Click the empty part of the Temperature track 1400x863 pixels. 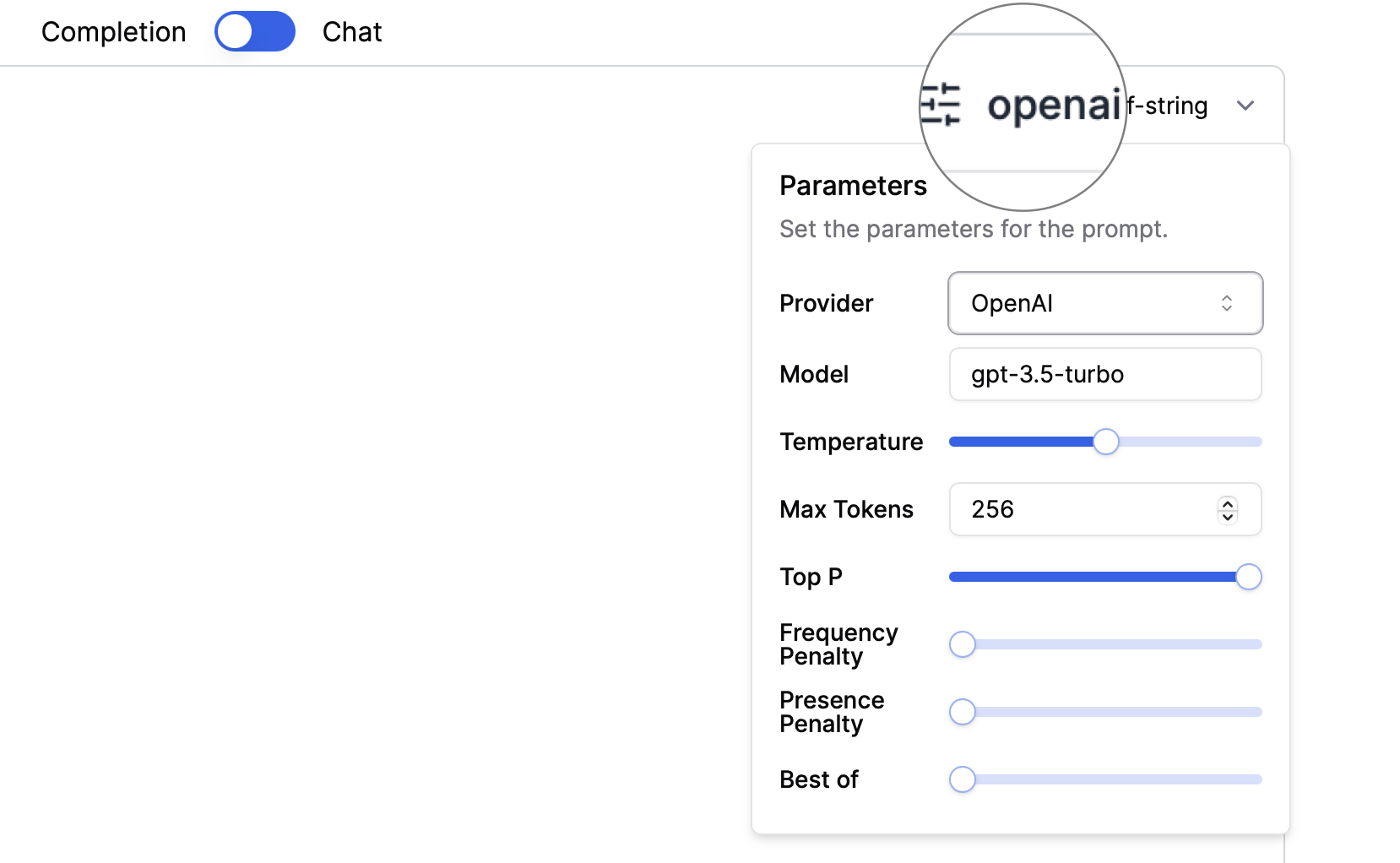[x=1191, y=442]
